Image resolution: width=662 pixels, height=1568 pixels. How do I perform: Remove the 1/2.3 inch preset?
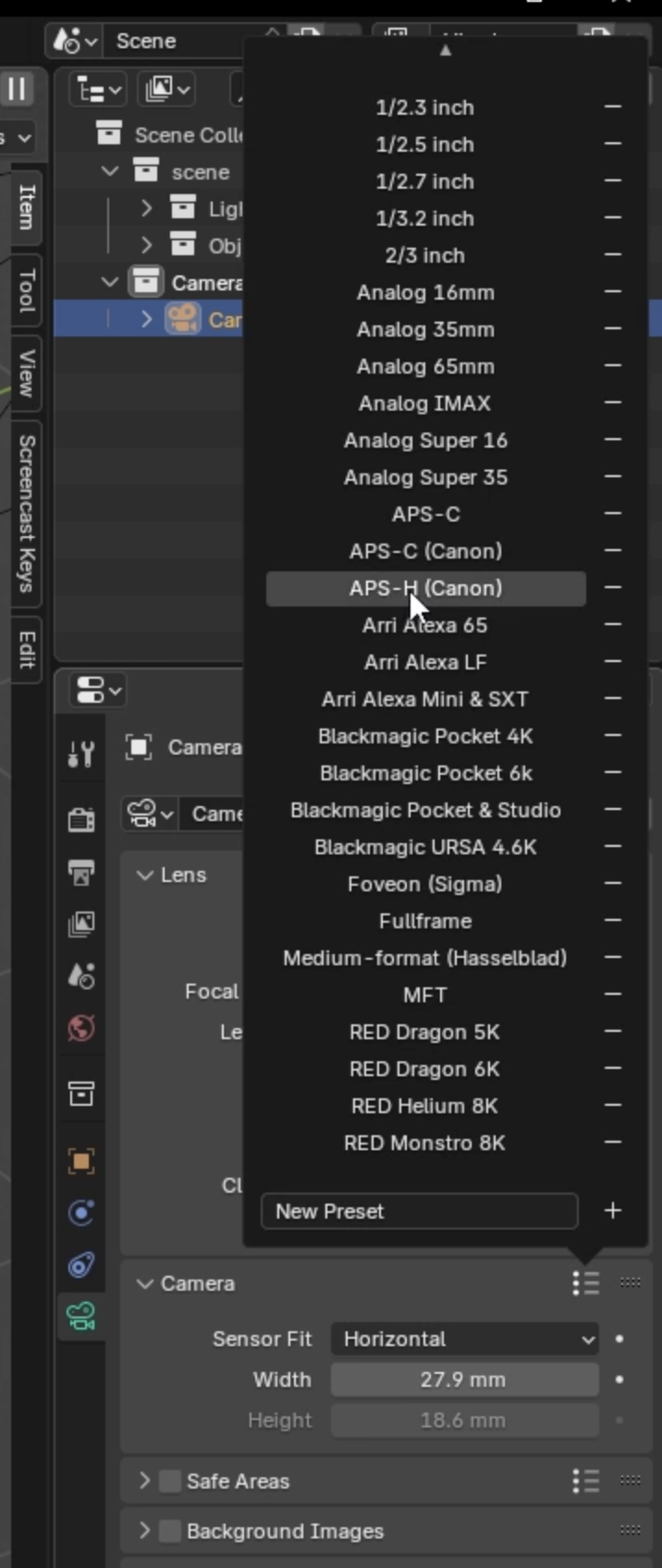(612, 107)
